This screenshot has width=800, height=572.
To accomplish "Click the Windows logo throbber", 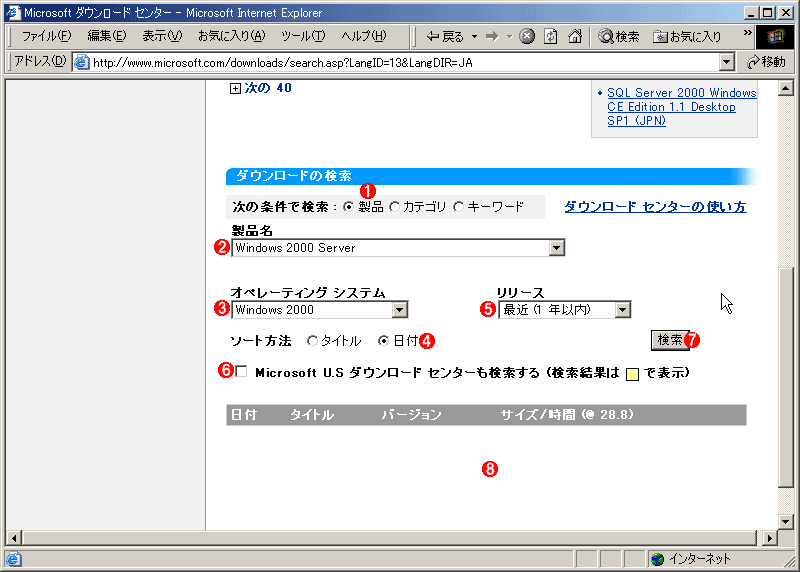I will coord(775,36).
